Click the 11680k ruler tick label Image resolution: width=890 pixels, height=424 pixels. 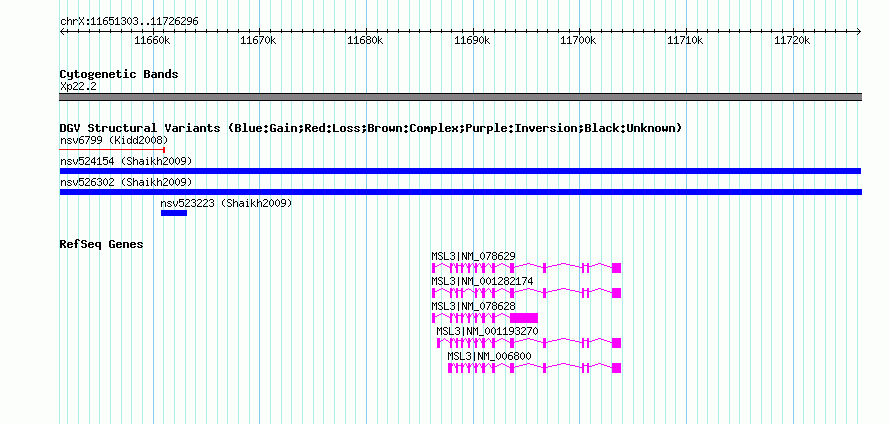coord(365,40)
